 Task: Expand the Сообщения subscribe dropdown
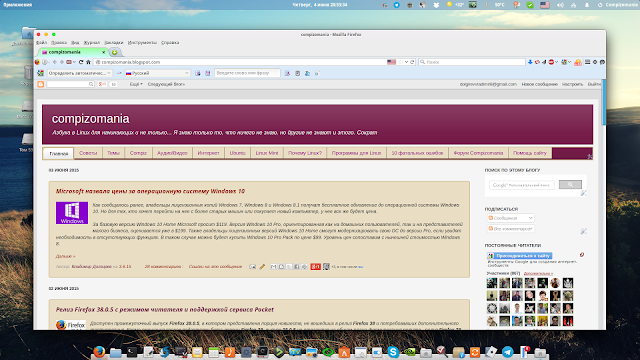click(511, 218)
